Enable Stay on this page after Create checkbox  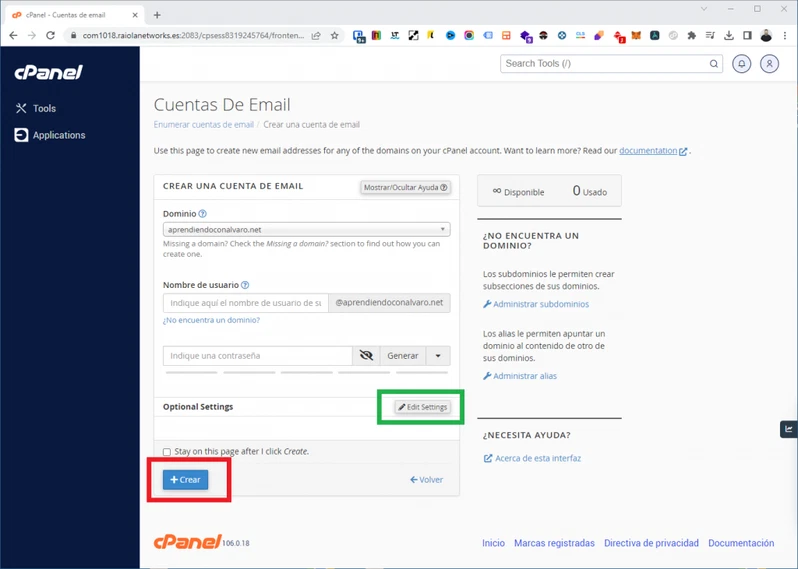(x=167, y=452)
